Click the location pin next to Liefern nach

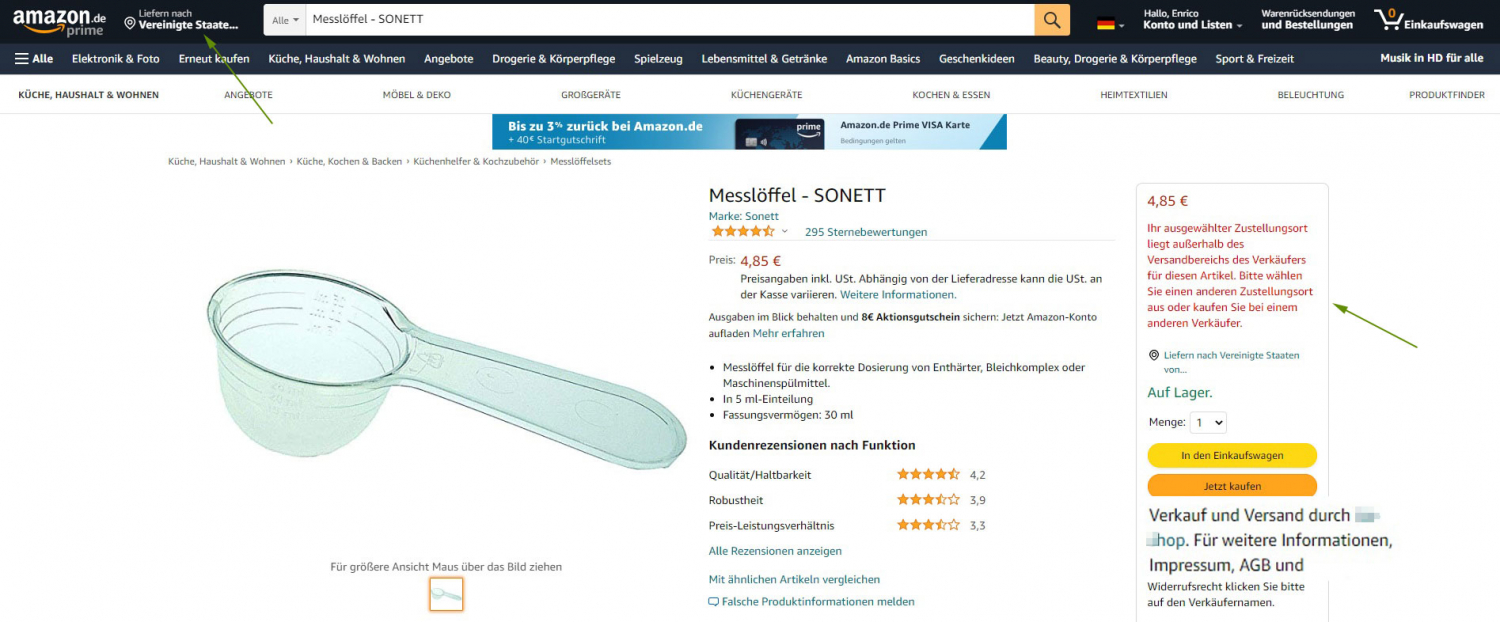[130, 24]
